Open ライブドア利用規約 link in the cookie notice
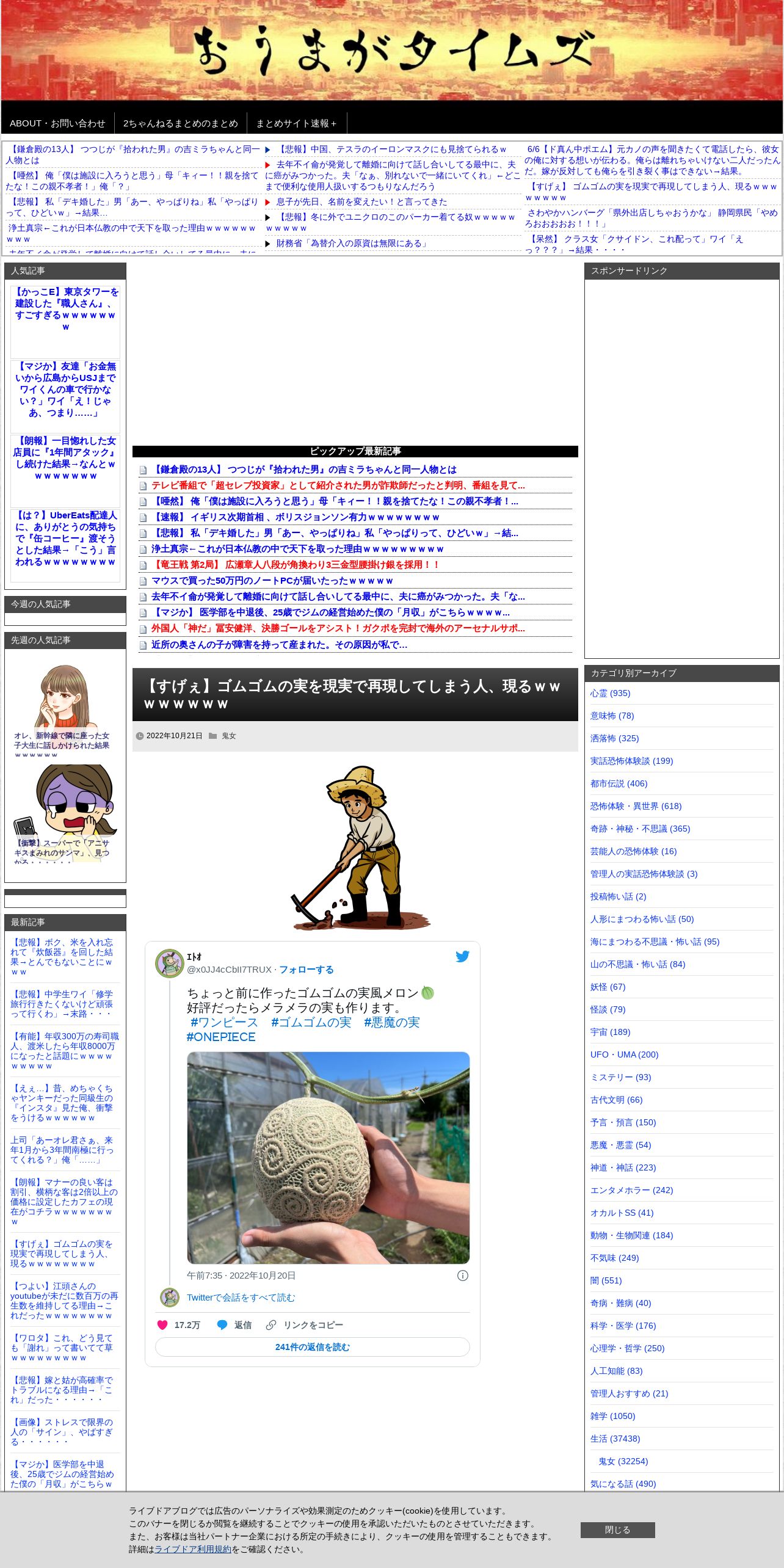The height and width of the screenshot is (1568, 784). tap(193, 1549)
